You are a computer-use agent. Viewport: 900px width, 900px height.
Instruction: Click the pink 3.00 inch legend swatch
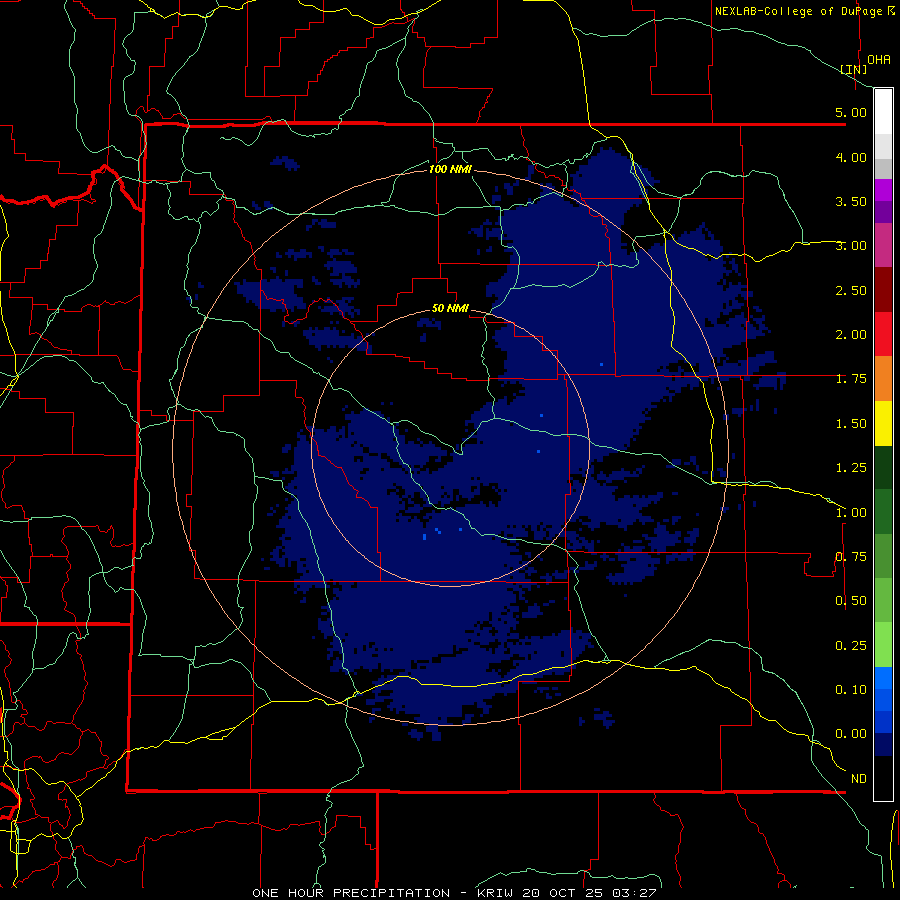(883, 245)
